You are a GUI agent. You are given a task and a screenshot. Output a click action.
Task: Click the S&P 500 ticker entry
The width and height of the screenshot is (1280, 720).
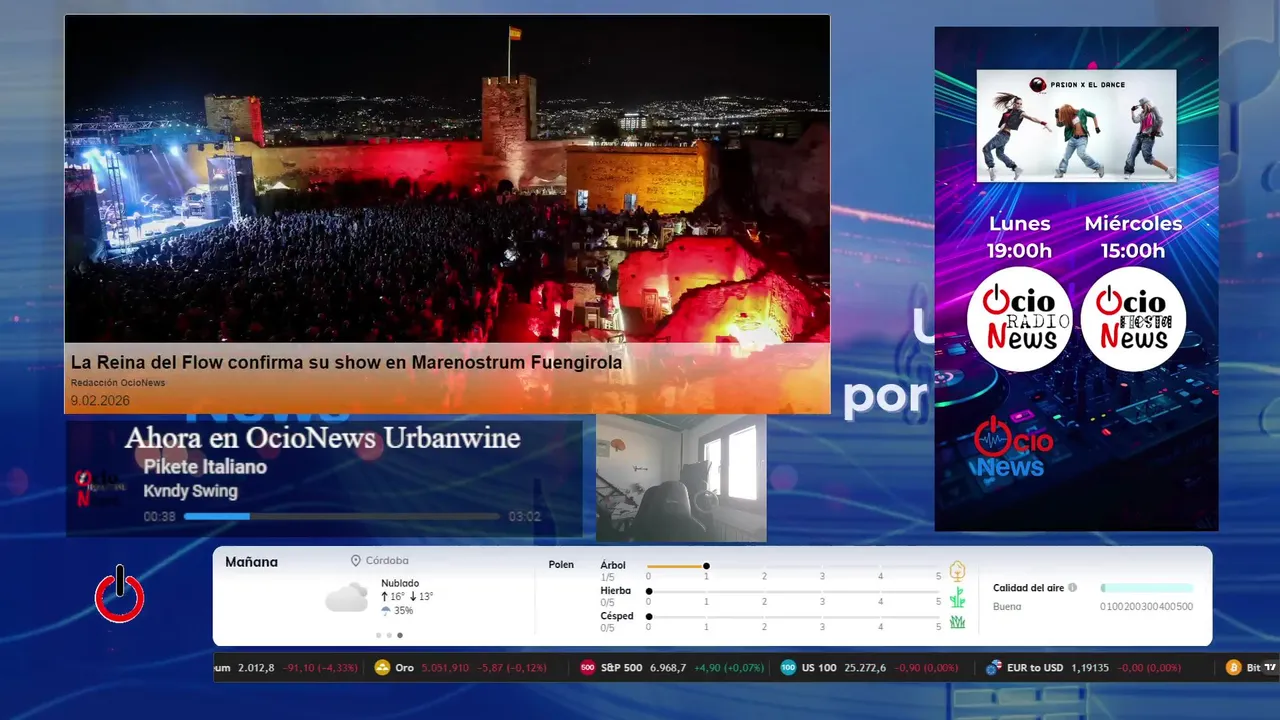pos(673,667)
